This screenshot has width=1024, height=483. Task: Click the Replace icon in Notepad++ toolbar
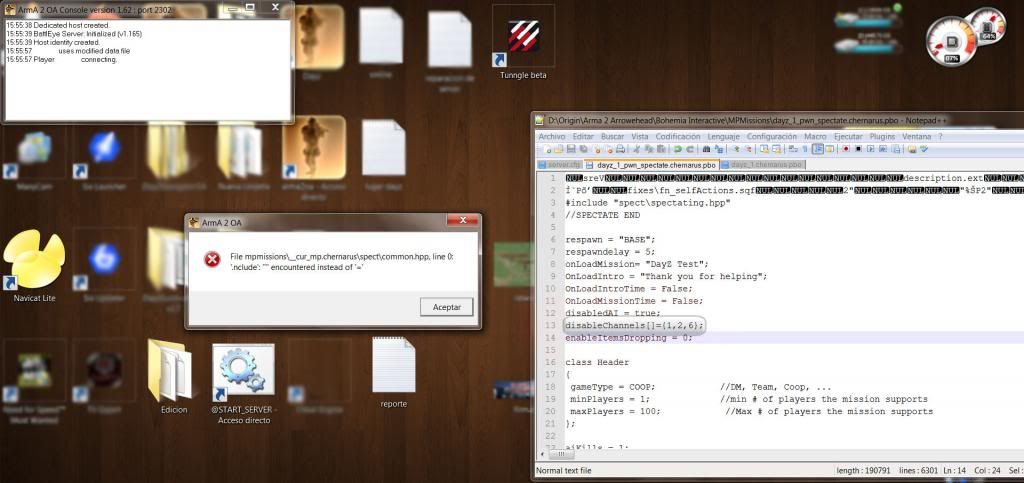[x=719, y=149]
